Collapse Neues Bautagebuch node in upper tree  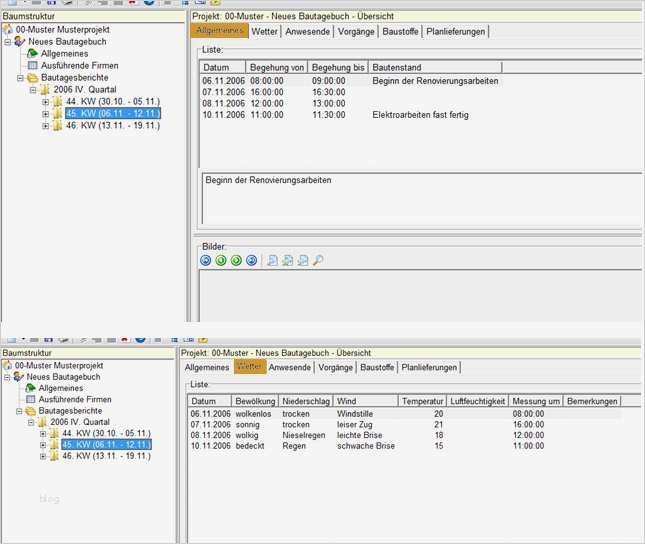(7, 42)
